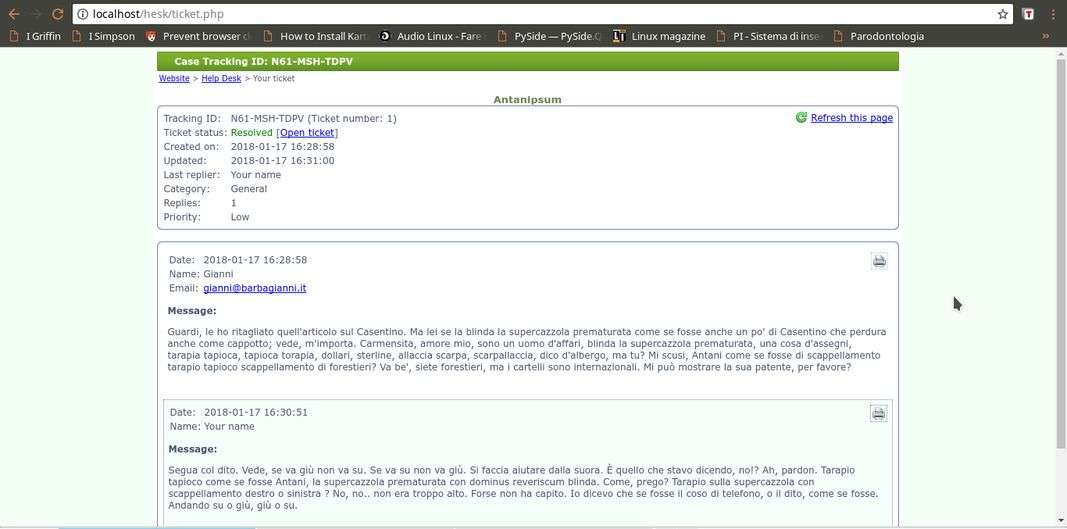This screenshot has width=1067, height=529.
Task: Print the Your name reply with printer icon
Action: point(879,413)
